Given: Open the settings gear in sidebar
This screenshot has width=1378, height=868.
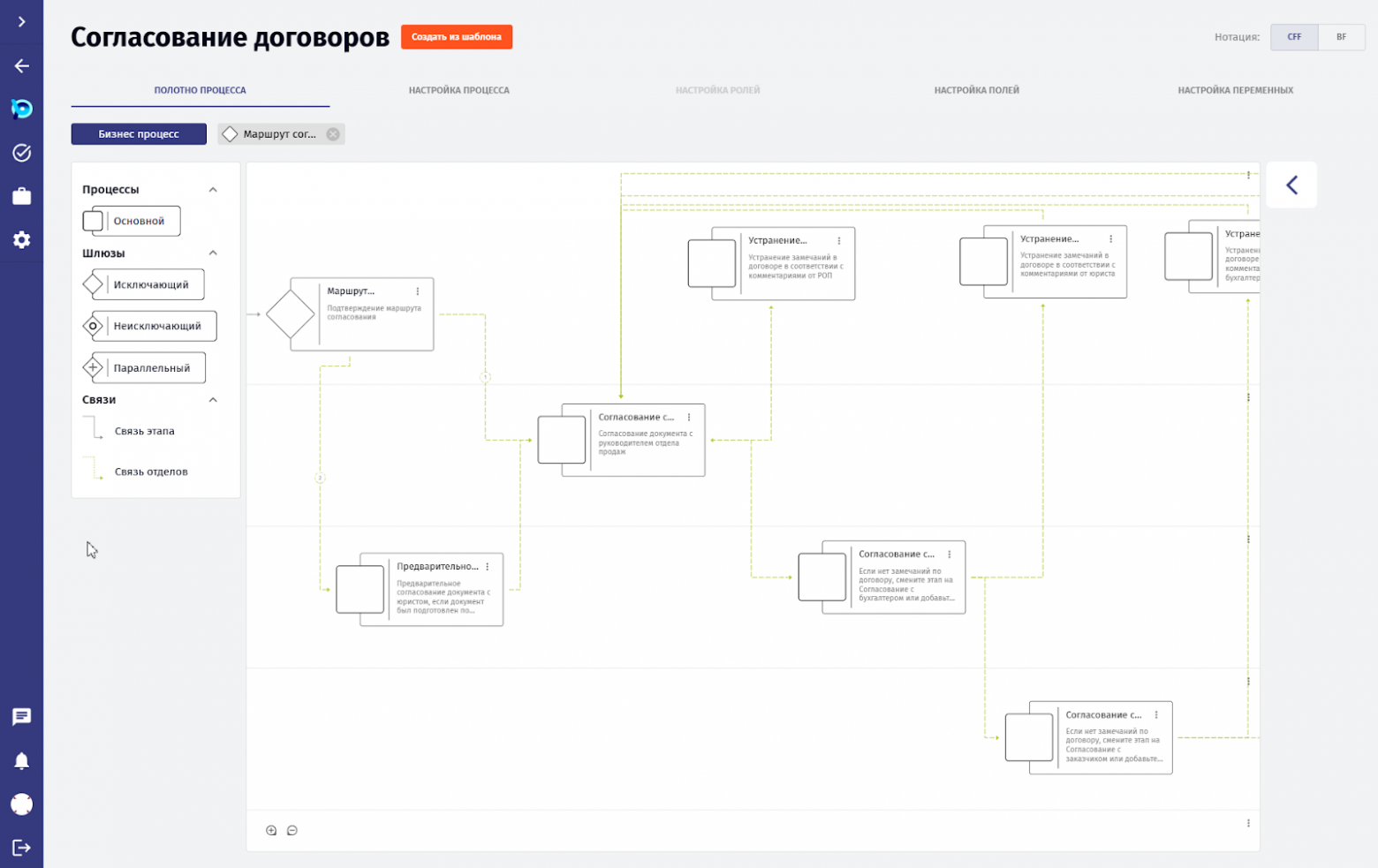Looking at the screenshot, I should coord(21,240).
